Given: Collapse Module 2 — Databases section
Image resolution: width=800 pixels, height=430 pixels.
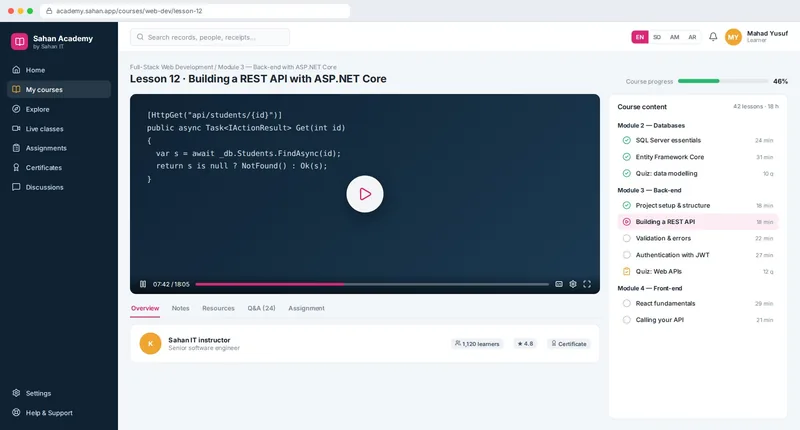Looking at the screenshot, I should point(651,125).
